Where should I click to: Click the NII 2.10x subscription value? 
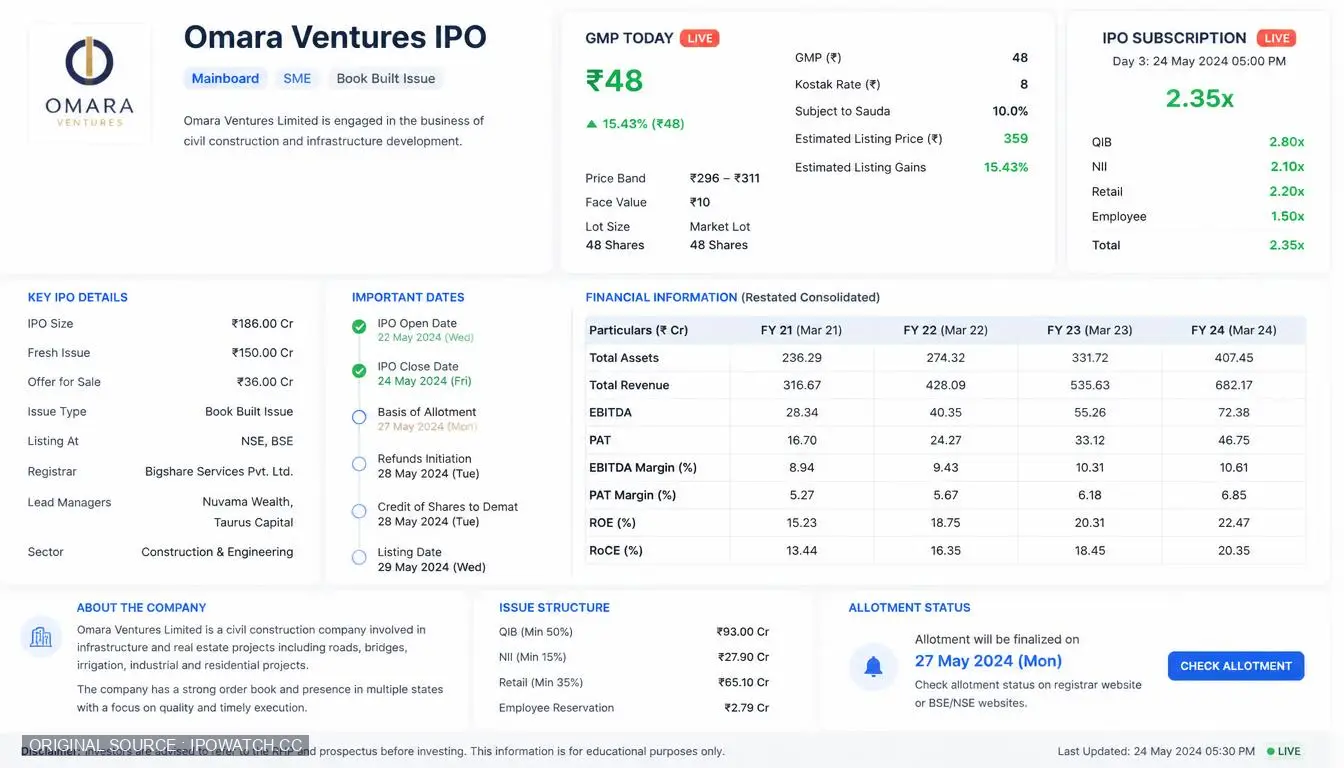[1287, 167]
